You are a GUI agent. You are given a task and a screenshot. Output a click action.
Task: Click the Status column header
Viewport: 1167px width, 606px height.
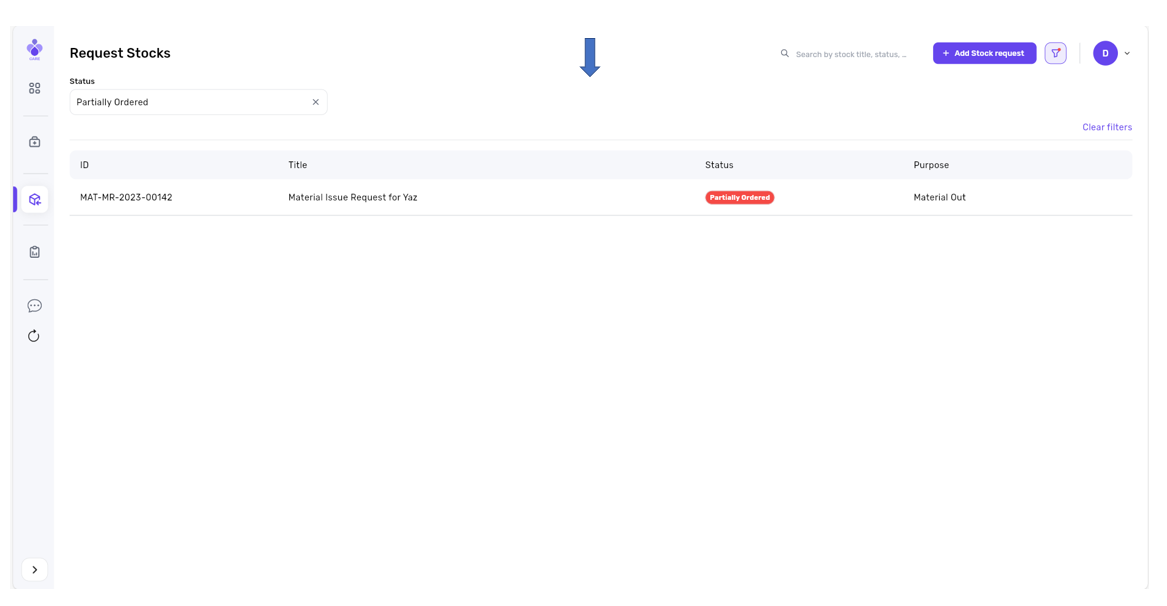[719, 165]
